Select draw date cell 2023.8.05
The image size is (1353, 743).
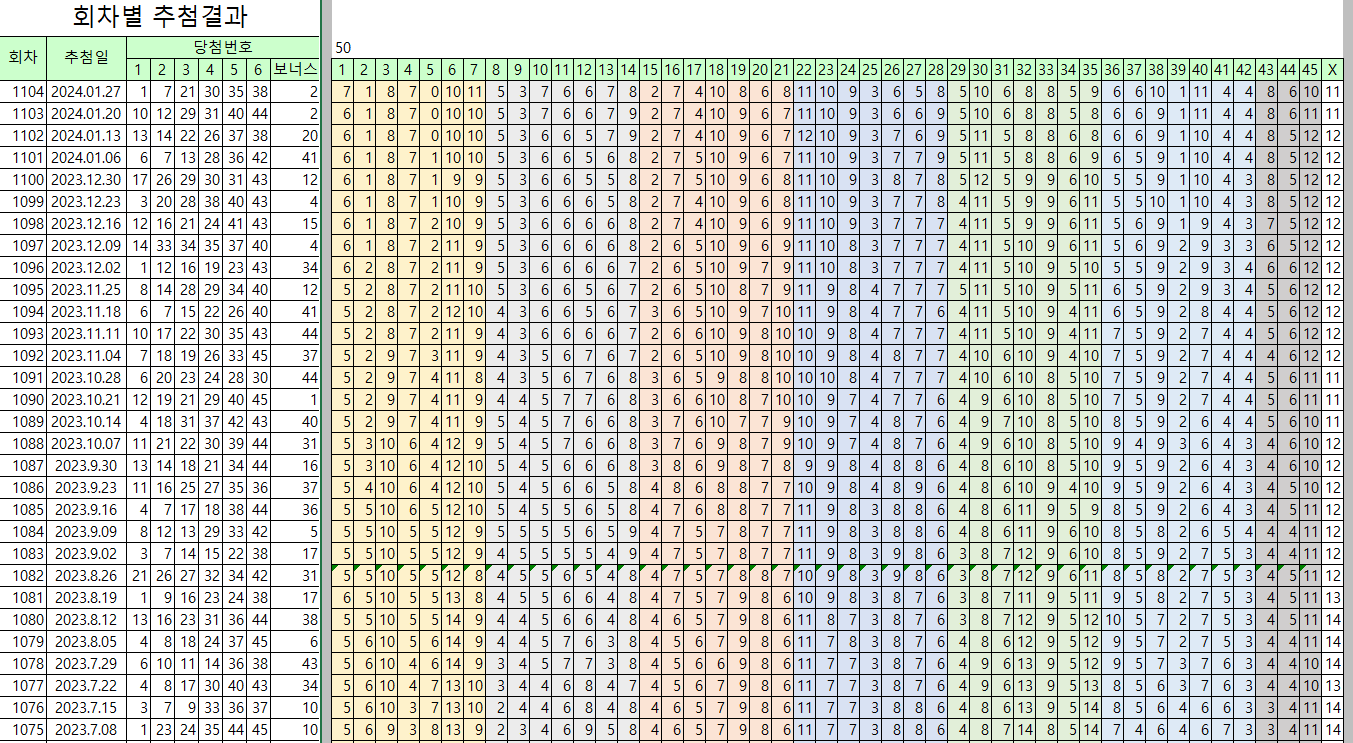(86, 642)
